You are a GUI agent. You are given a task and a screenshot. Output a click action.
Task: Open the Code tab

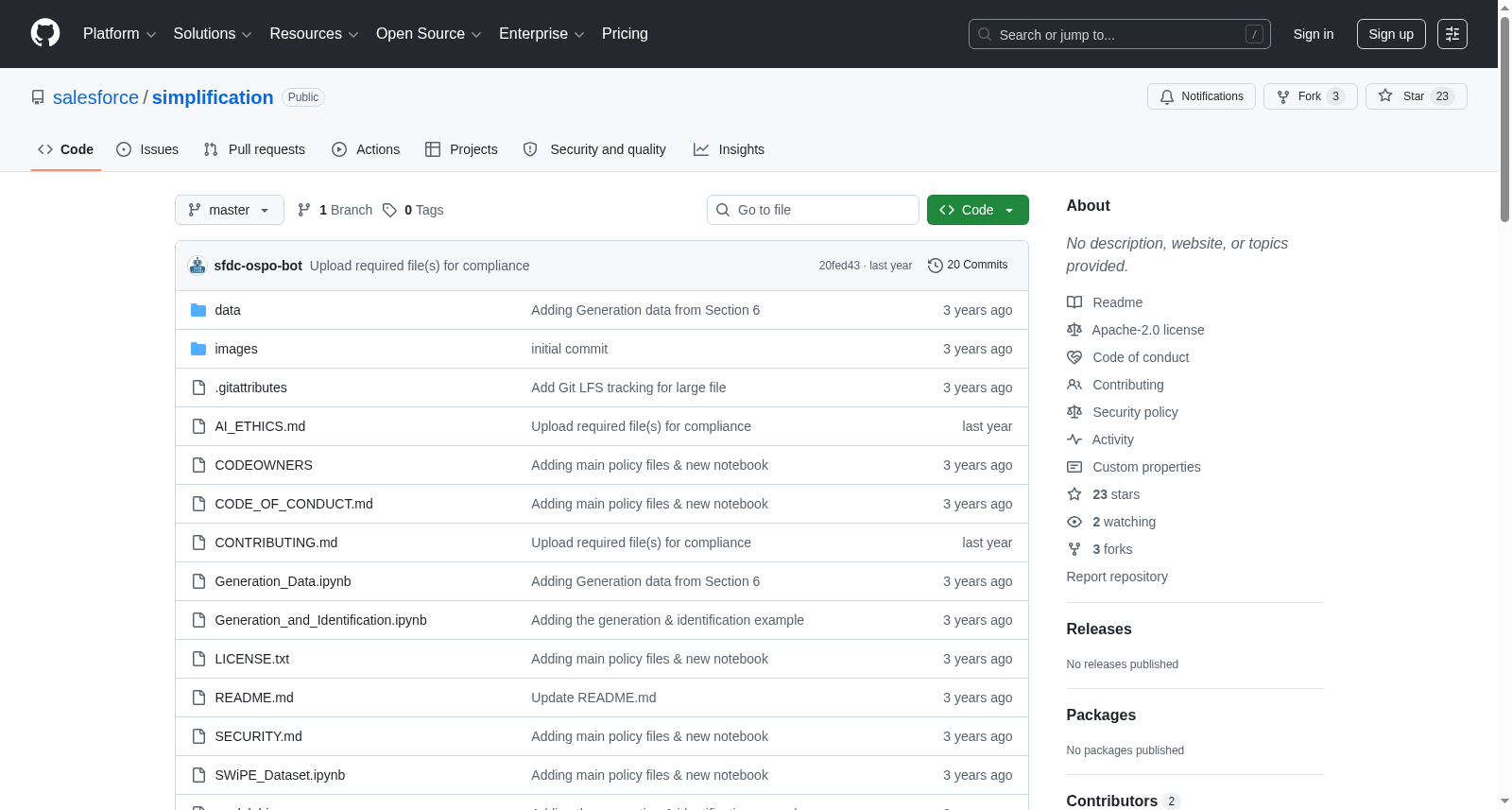tap(66, 149)
